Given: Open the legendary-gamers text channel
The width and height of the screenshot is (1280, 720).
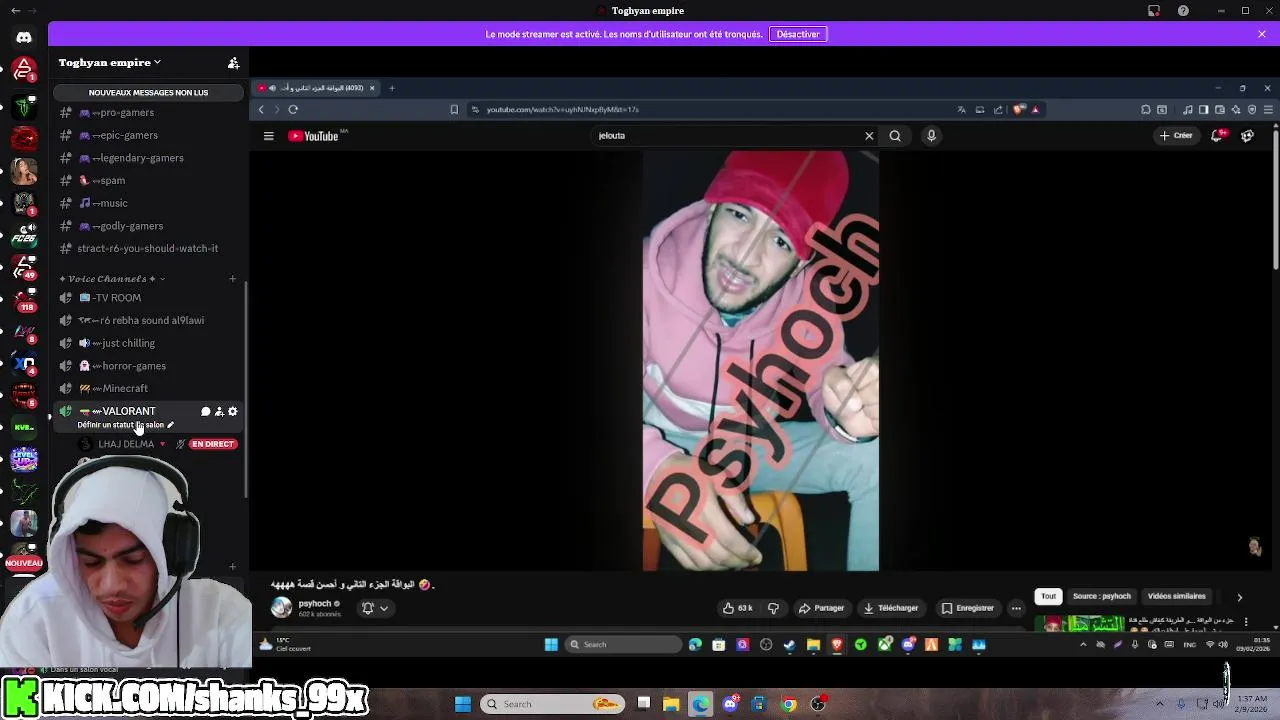Looking at the screenshot, I should [150, 158].
